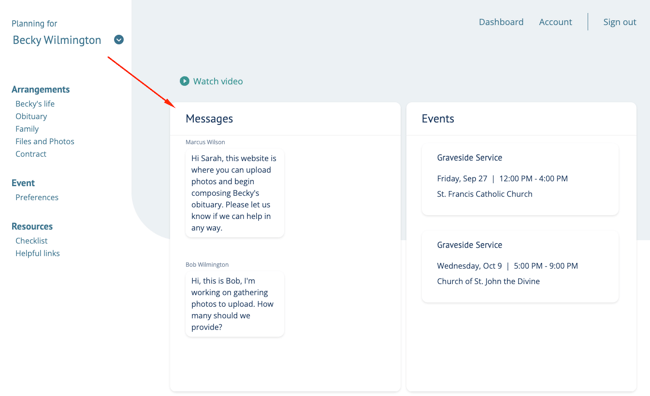The height and width of the screenshot is (396, 650).
Task: Select Obituary in the sidebar
Action: click(x=31, y=116)
